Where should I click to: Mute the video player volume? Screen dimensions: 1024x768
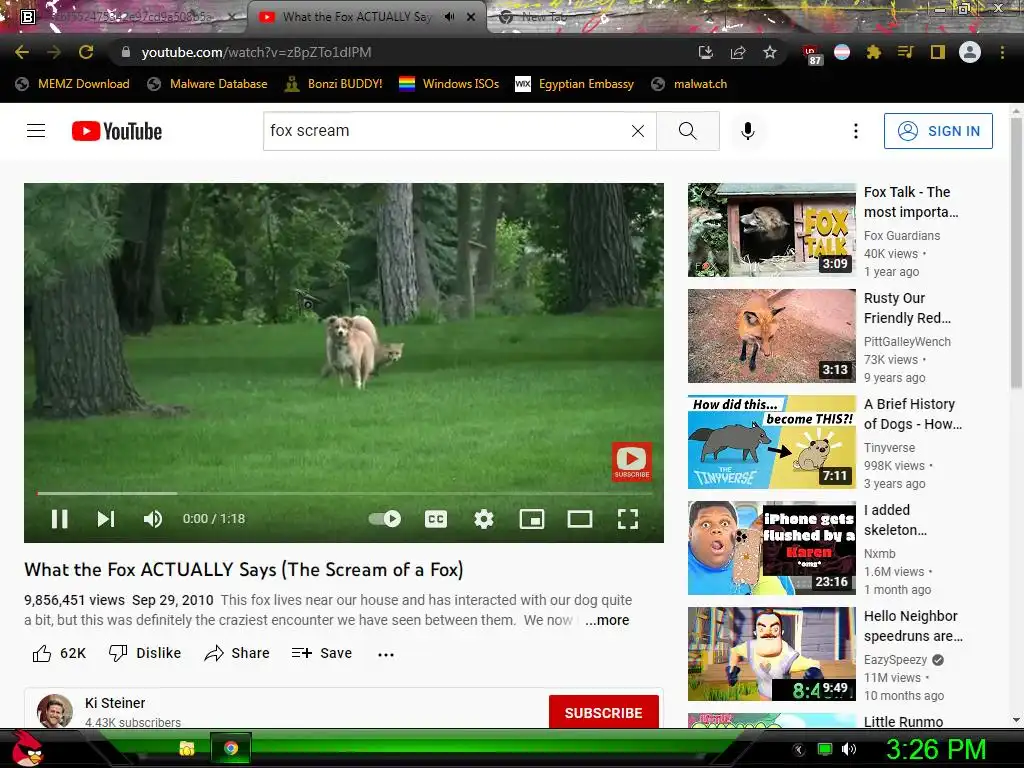tap(153, 519)
